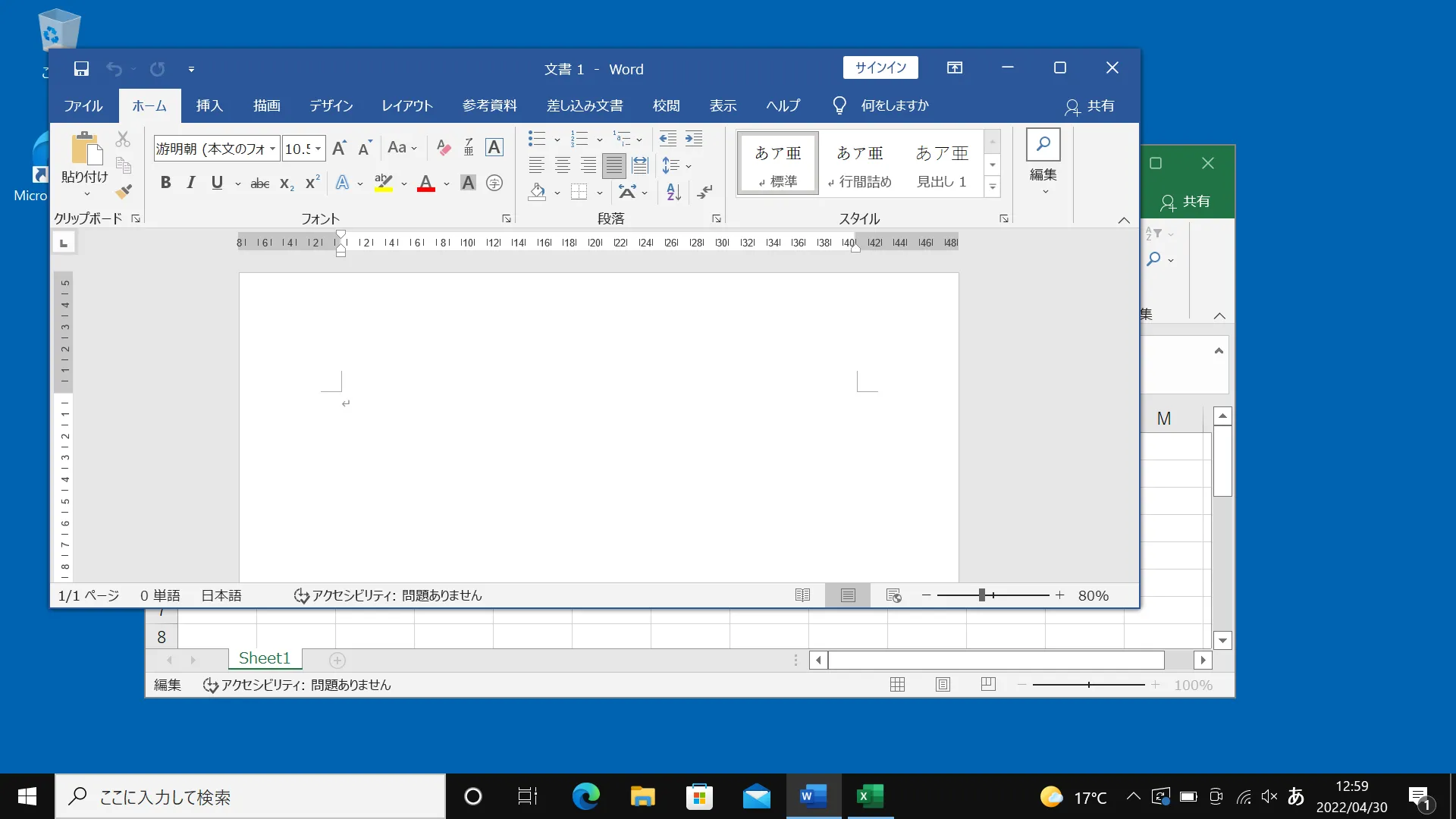Click the Sheet1 tab in Excel
This screenshot has height=819, width=1456.
[x=263, y=658]
